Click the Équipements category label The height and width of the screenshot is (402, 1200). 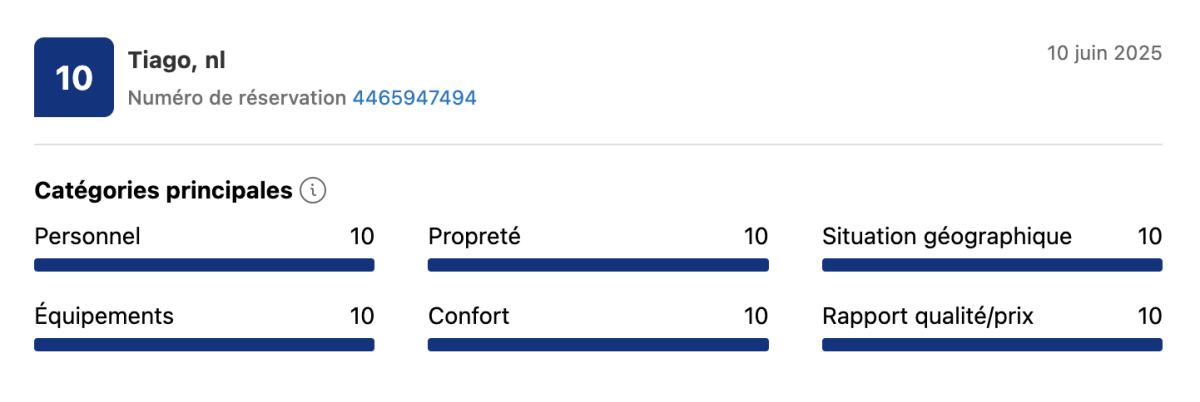coord(104,316)
